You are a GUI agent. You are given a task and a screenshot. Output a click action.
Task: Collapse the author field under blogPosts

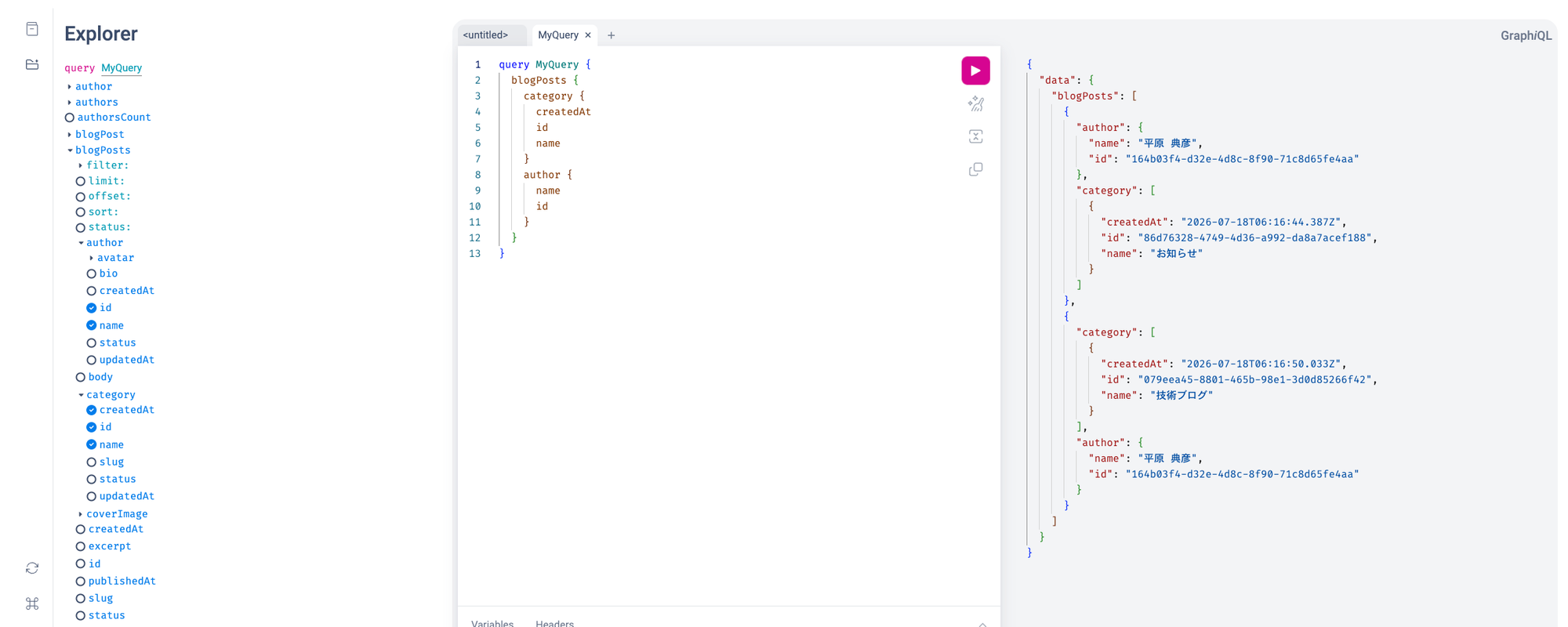click(x=81, y=243)
